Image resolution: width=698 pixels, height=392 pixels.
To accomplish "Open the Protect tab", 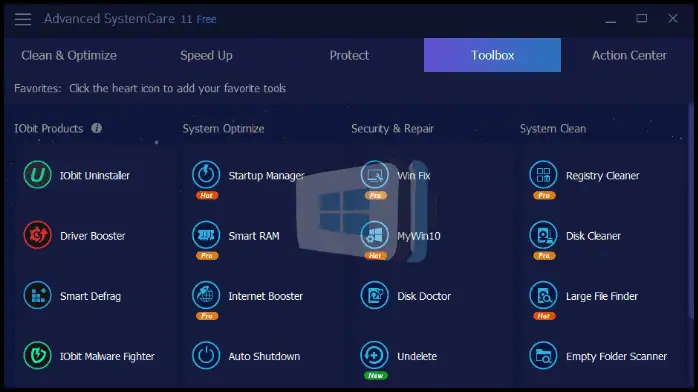I will (349, 55).
